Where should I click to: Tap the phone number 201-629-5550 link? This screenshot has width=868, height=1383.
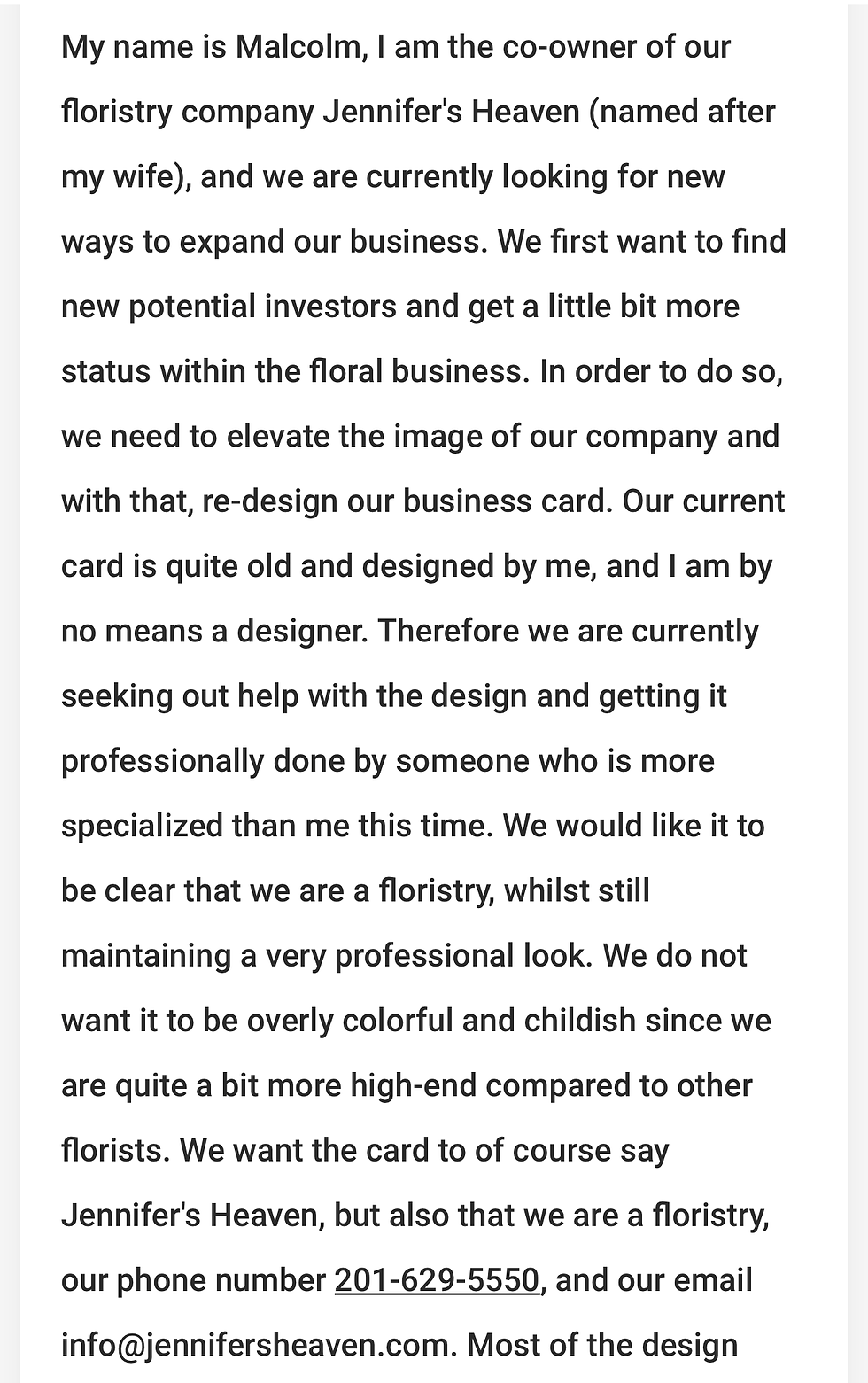pos(437,1280)
